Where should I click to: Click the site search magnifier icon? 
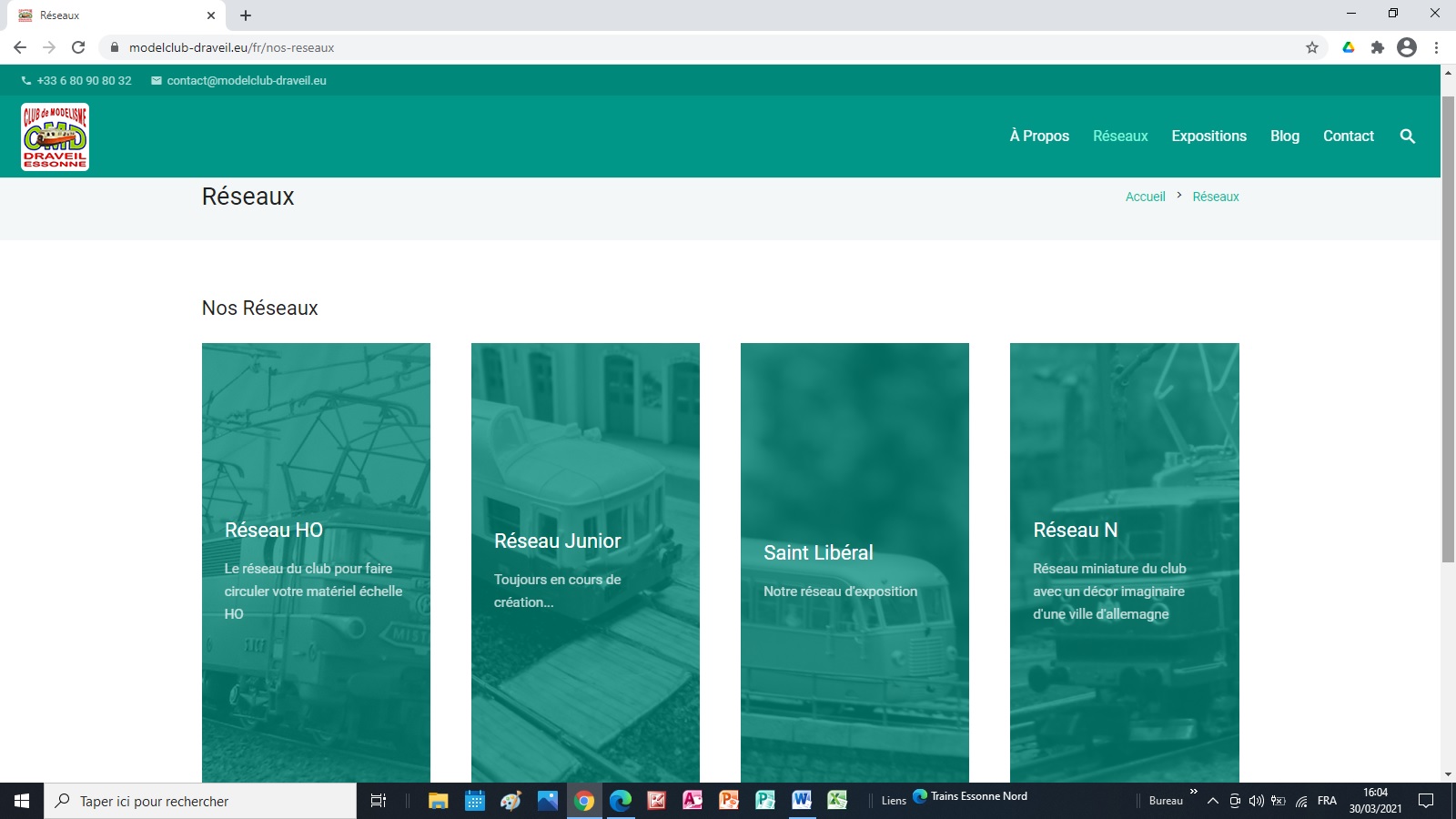pyautogui.click(x=1407, y=136)
